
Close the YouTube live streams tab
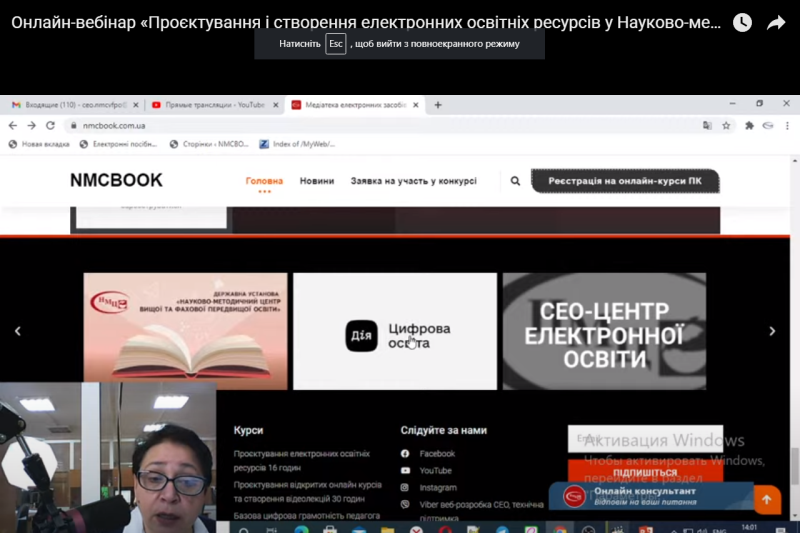pyautogui.click(x=276, y=105)
